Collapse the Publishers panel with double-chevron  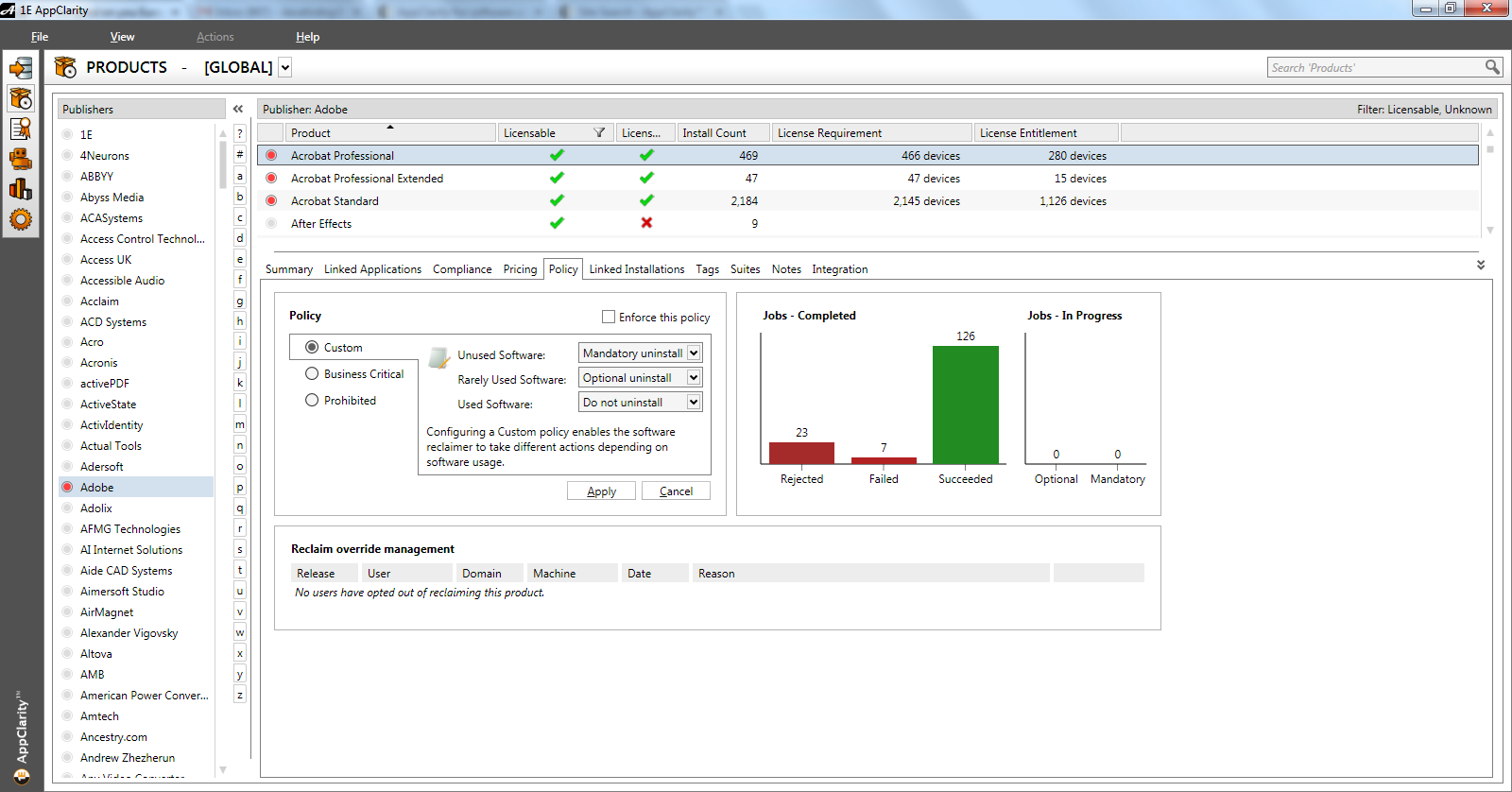tap(238, 110)
